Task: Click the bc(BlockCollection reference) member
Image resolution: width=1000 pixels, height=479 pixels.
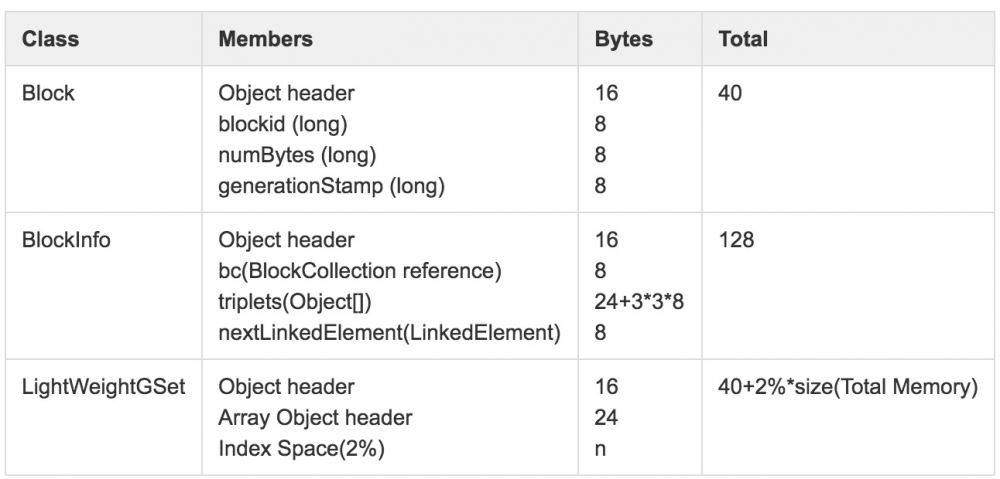Action: click(360, 270)
